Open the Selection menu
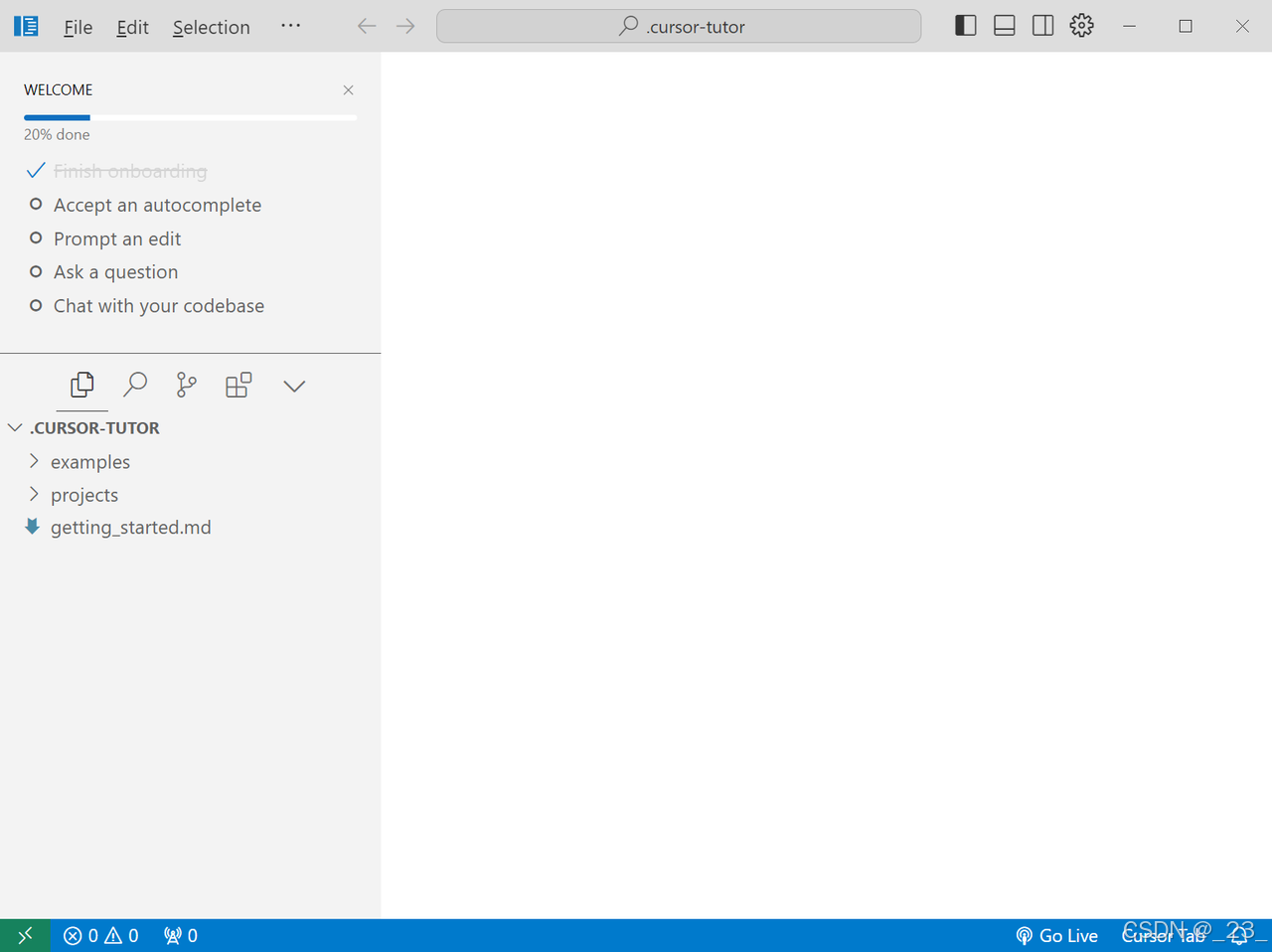The height and width of the screenshot is (952, 1272). (x=211, y=27)
